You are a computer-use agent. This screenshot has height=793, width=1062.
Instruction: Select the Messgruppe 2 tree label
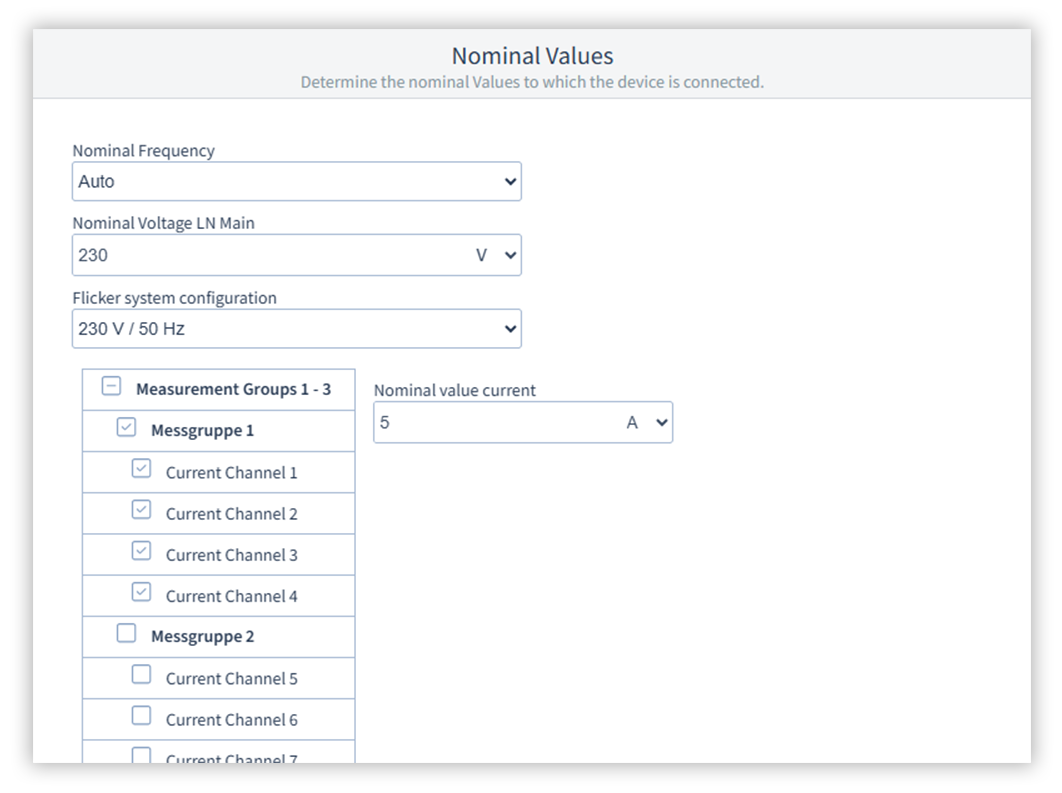202,636
